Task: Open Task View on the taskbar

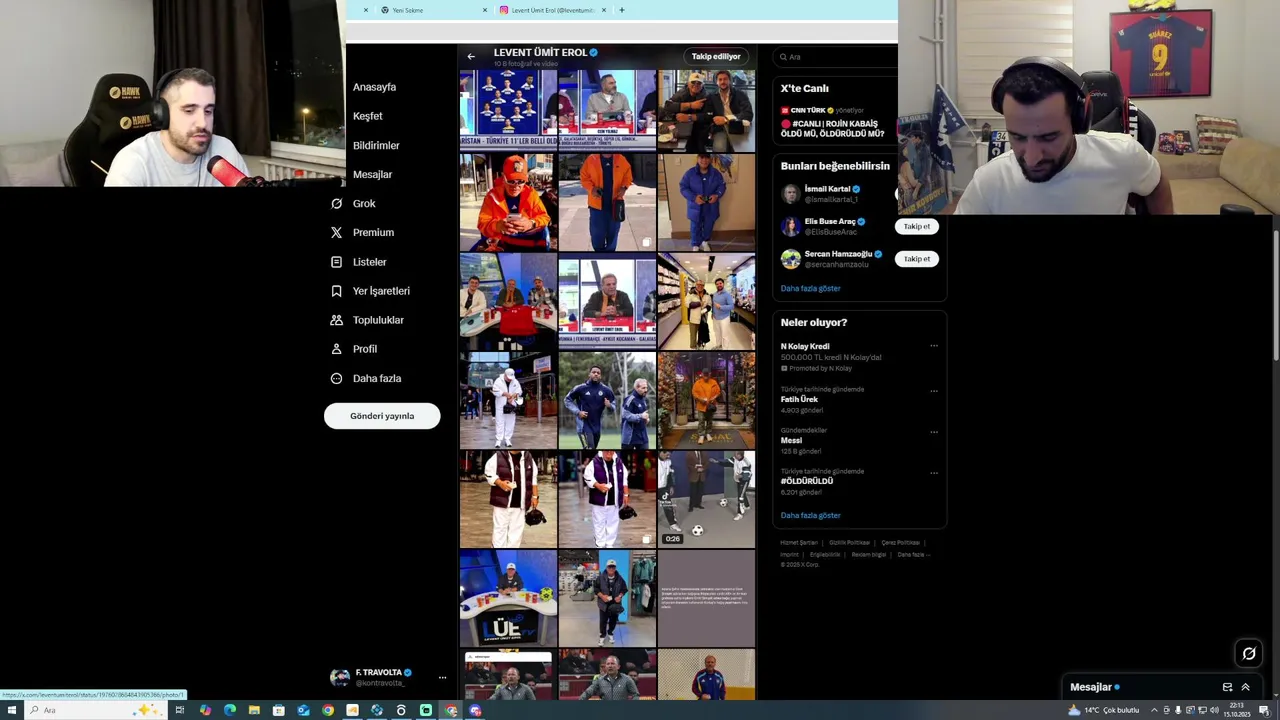Action: 180,710
